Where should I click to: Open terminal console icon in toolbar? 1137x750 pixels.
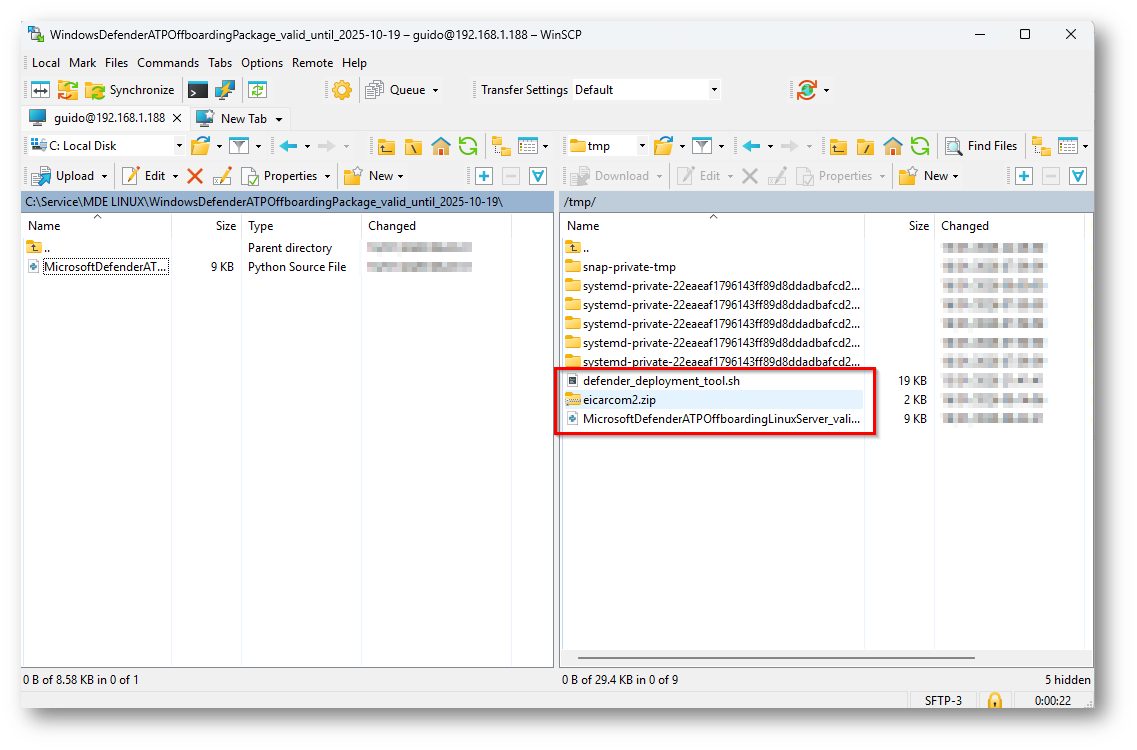pos(198,90)
